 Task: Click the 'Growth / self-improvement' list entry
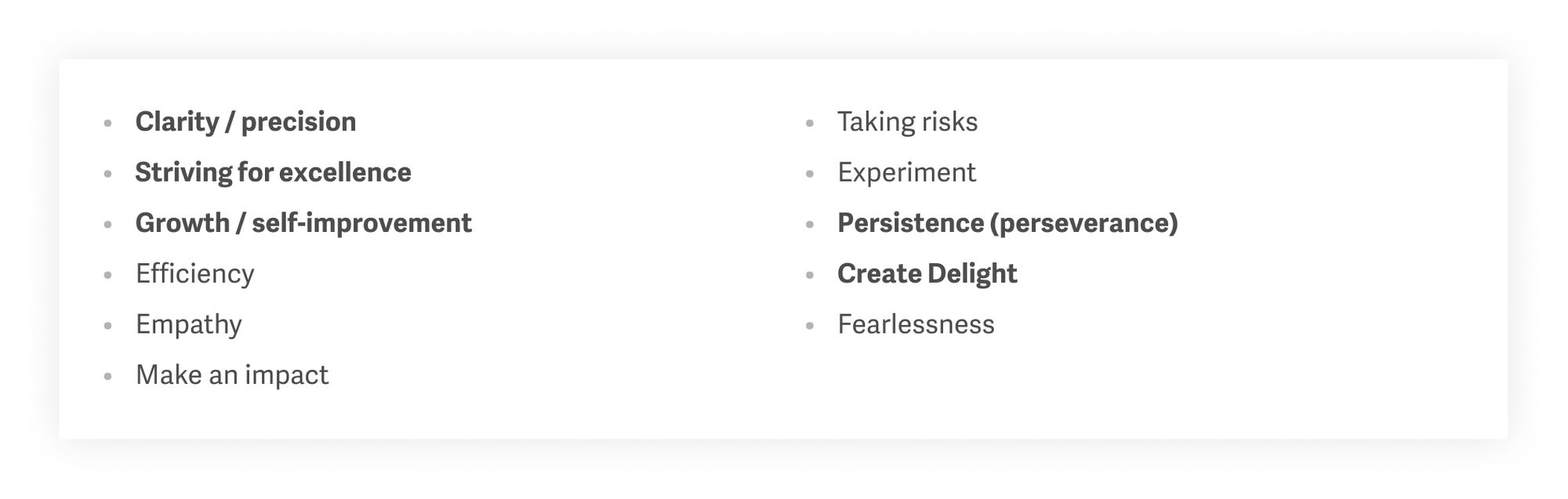pos(303,223)
